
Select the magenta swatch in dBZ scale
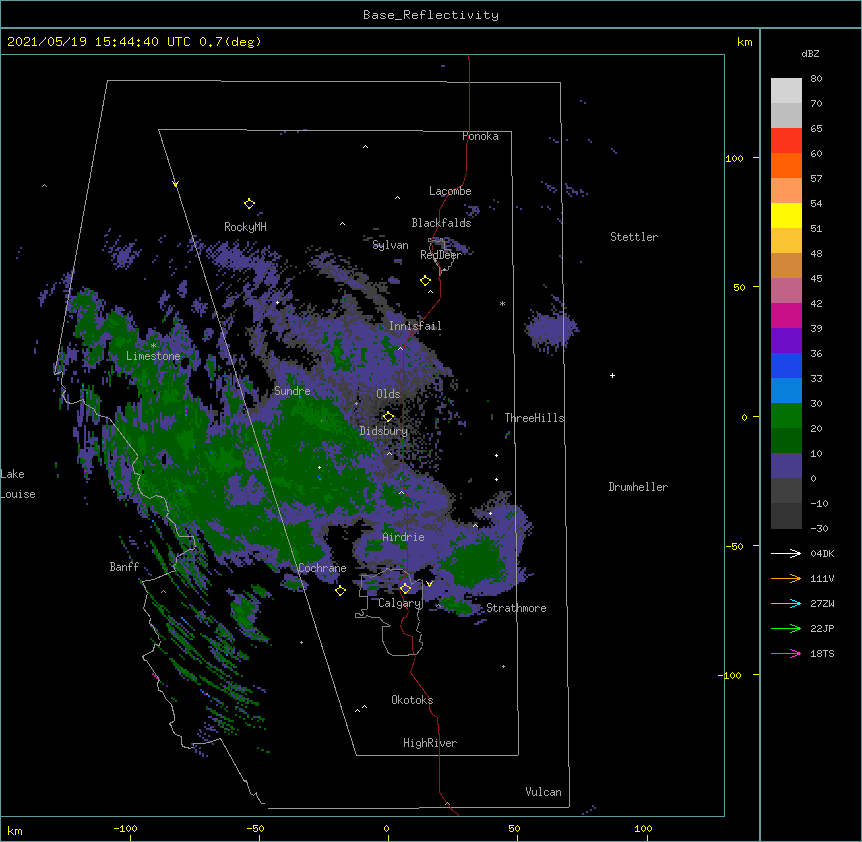(786, 315)
